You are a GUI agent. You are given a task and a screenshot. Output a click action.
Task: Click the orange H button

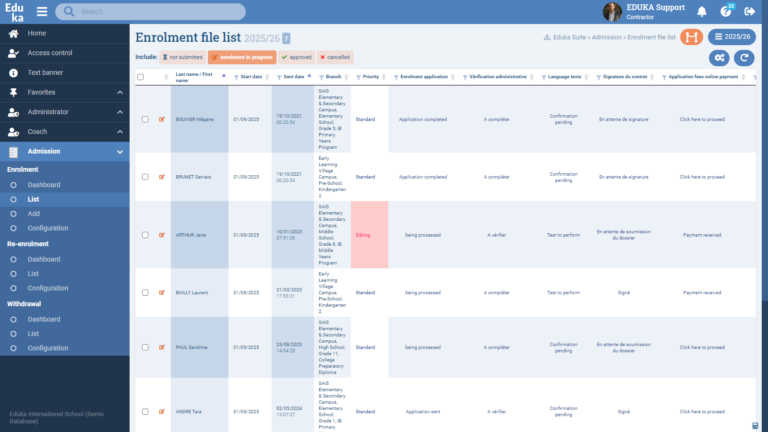(691, 37)
